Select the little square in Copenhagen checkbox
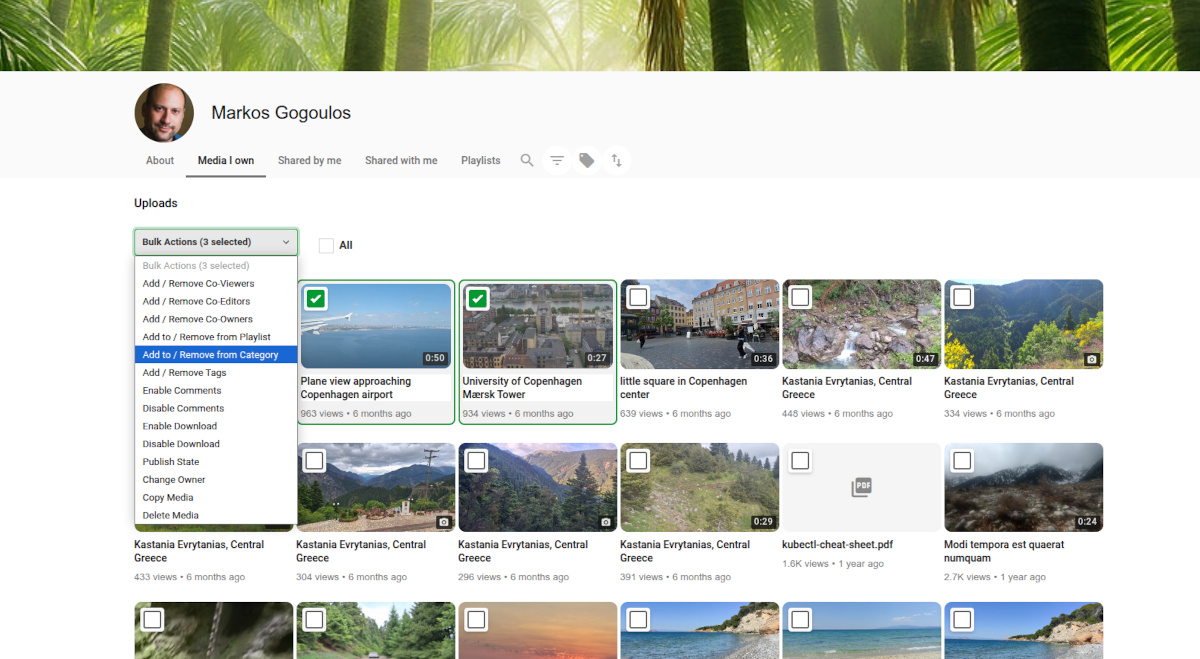This screenshot has width=1200, height=659. coord(638,297)
